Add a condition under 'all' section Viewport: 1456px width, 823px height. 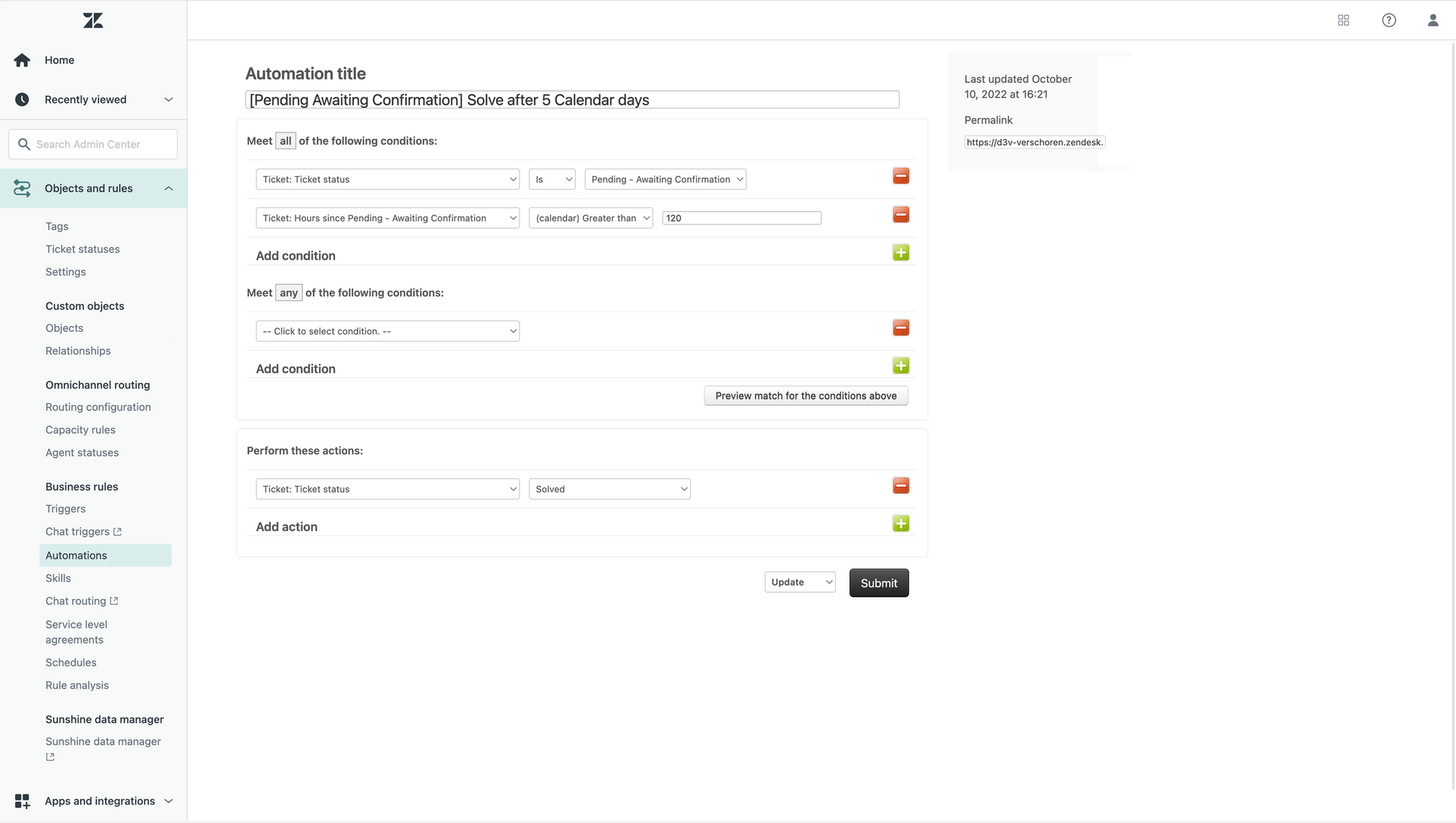(x=901, y=253)
